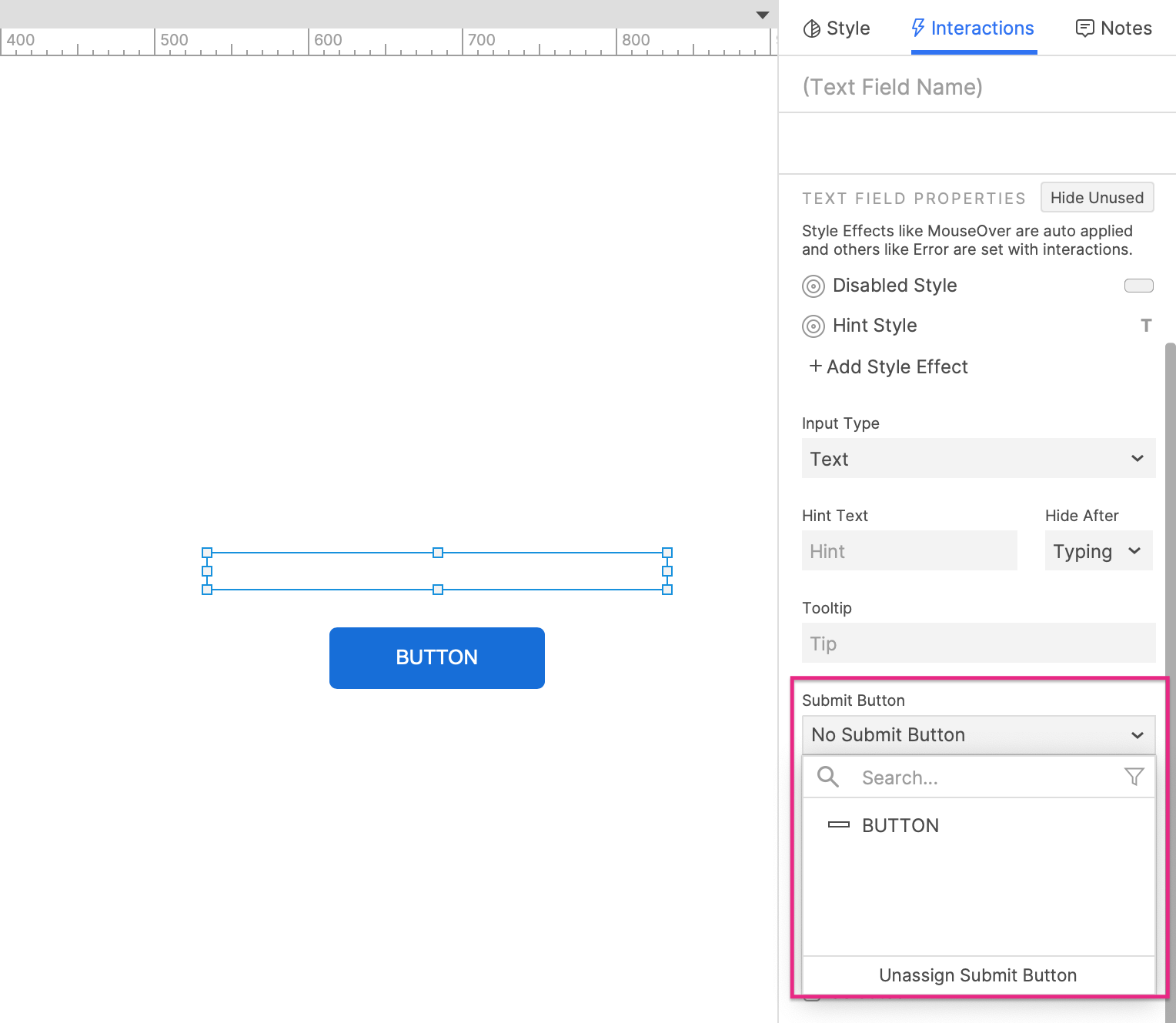Click the Hint Style bullseye icon
The width and height of the screenshot is (1176, 1023).
[813, 326]
